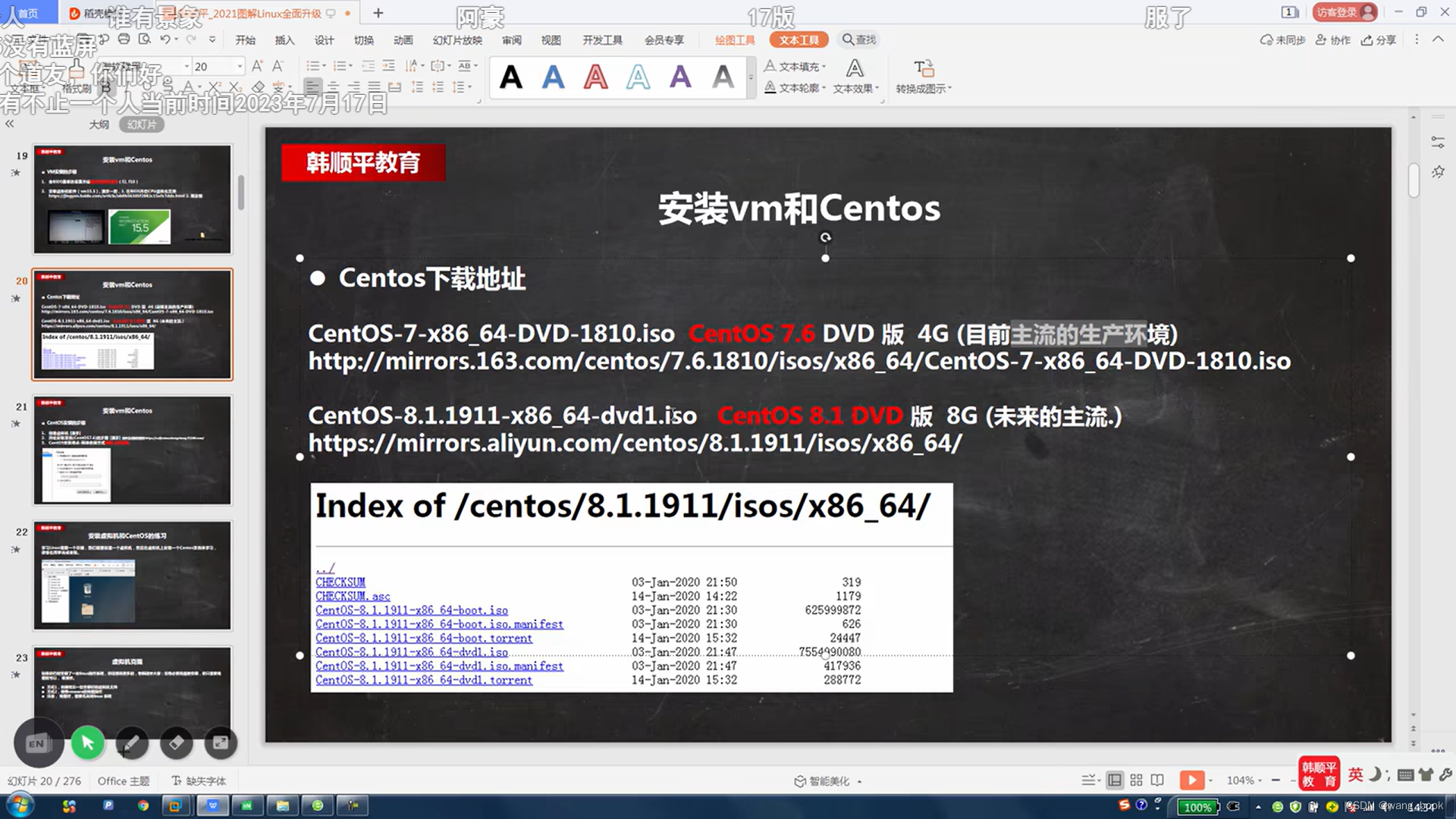
Task: Select slide 21 thumbnail
Action: [132, 450]
